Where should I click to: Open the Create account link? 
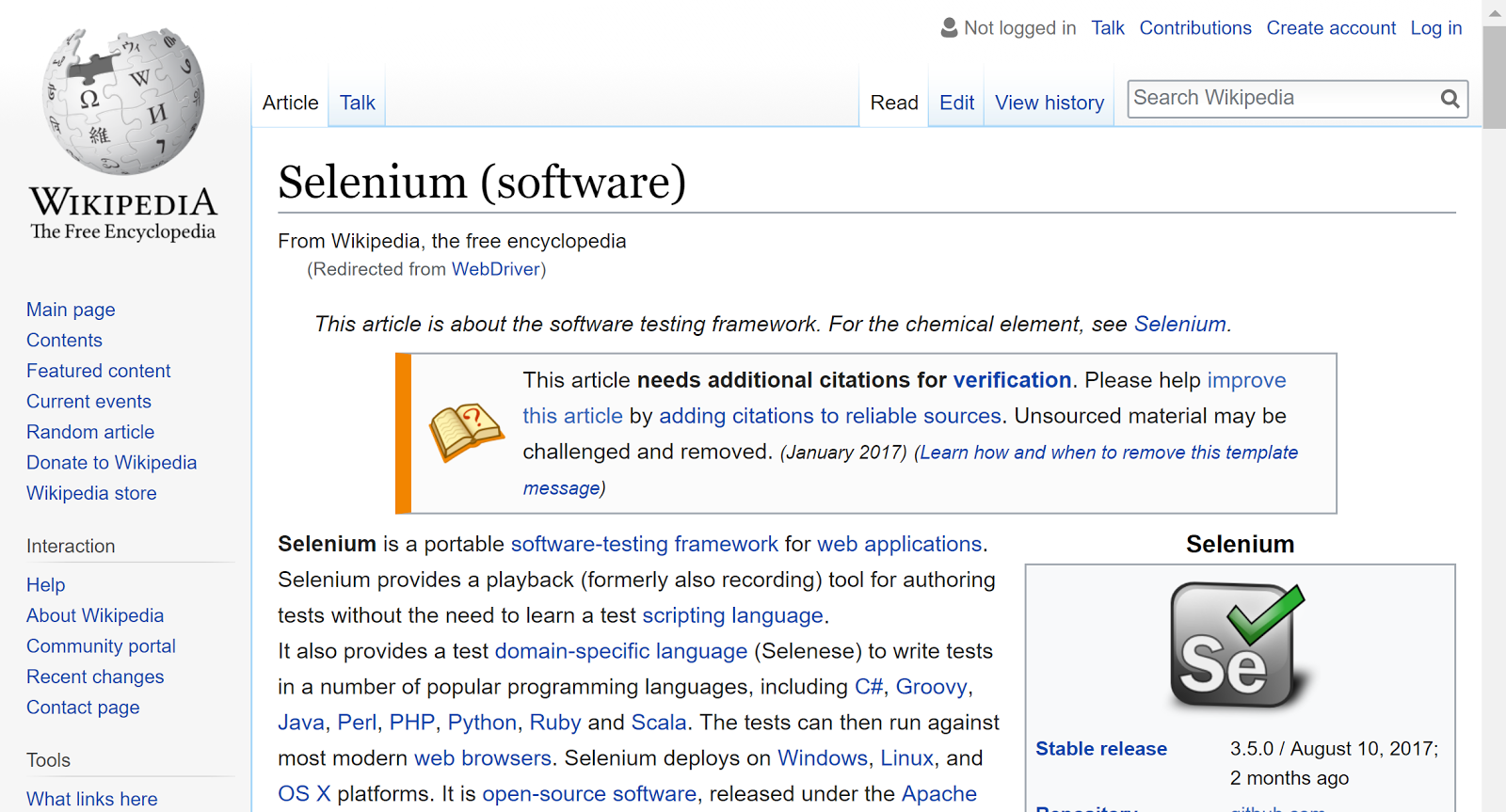coord(1330,28)
